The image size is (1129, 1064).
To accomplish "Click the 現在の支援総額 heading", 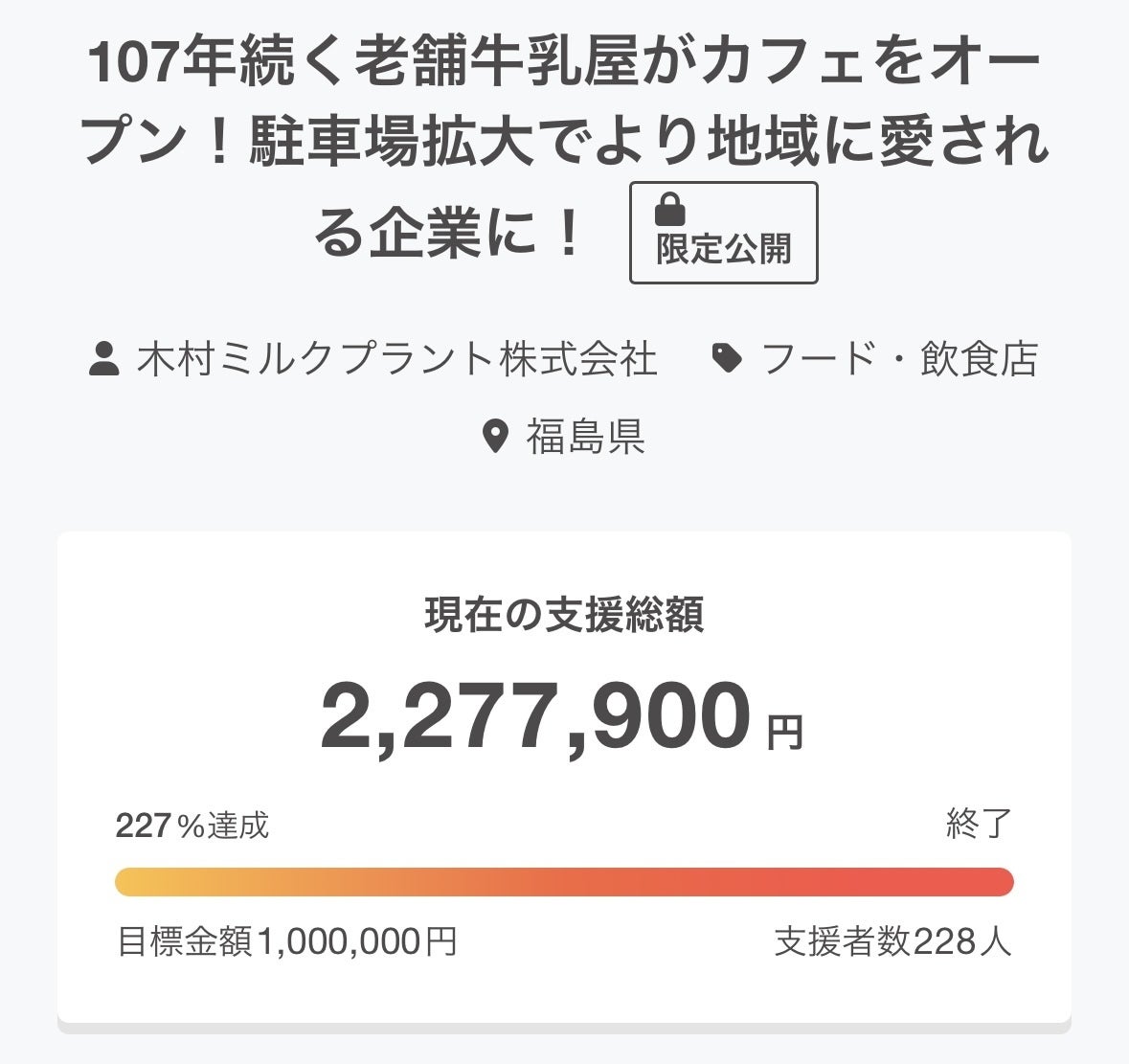I will click(x=564, y=615).
